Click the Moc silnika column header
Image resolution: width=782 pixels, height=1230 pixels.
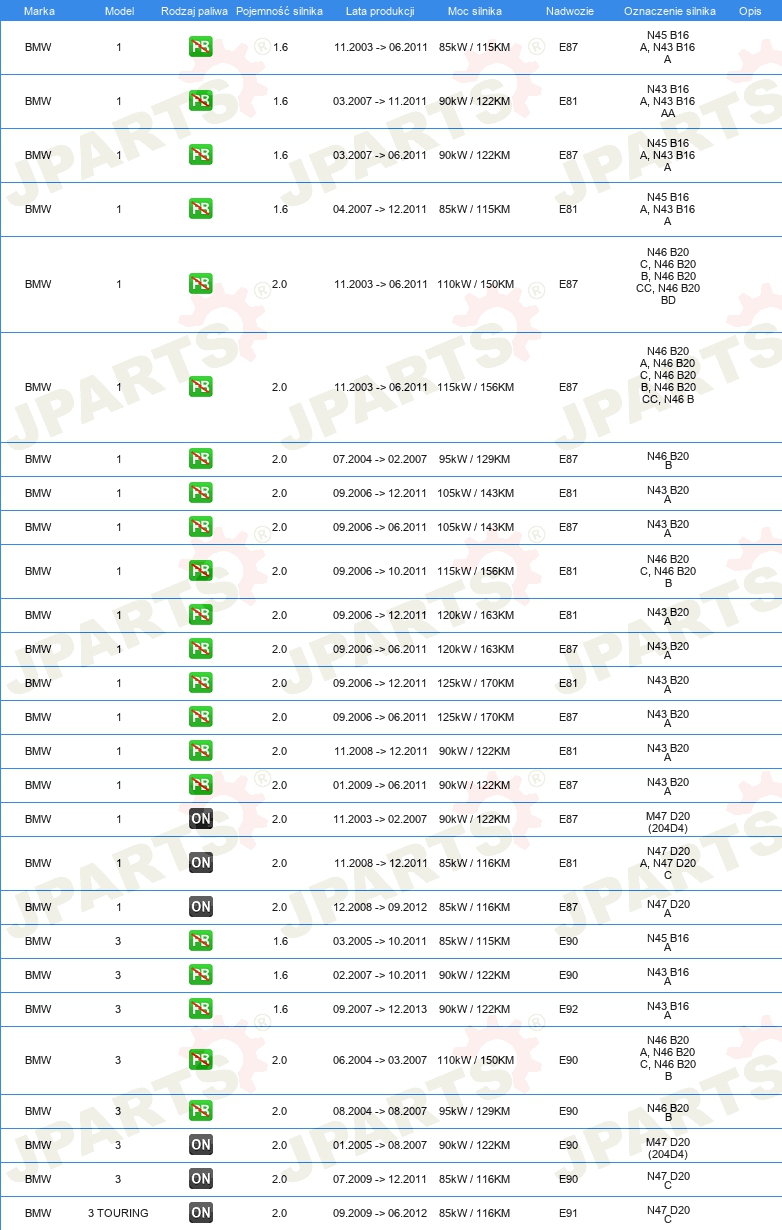(475, 10)
